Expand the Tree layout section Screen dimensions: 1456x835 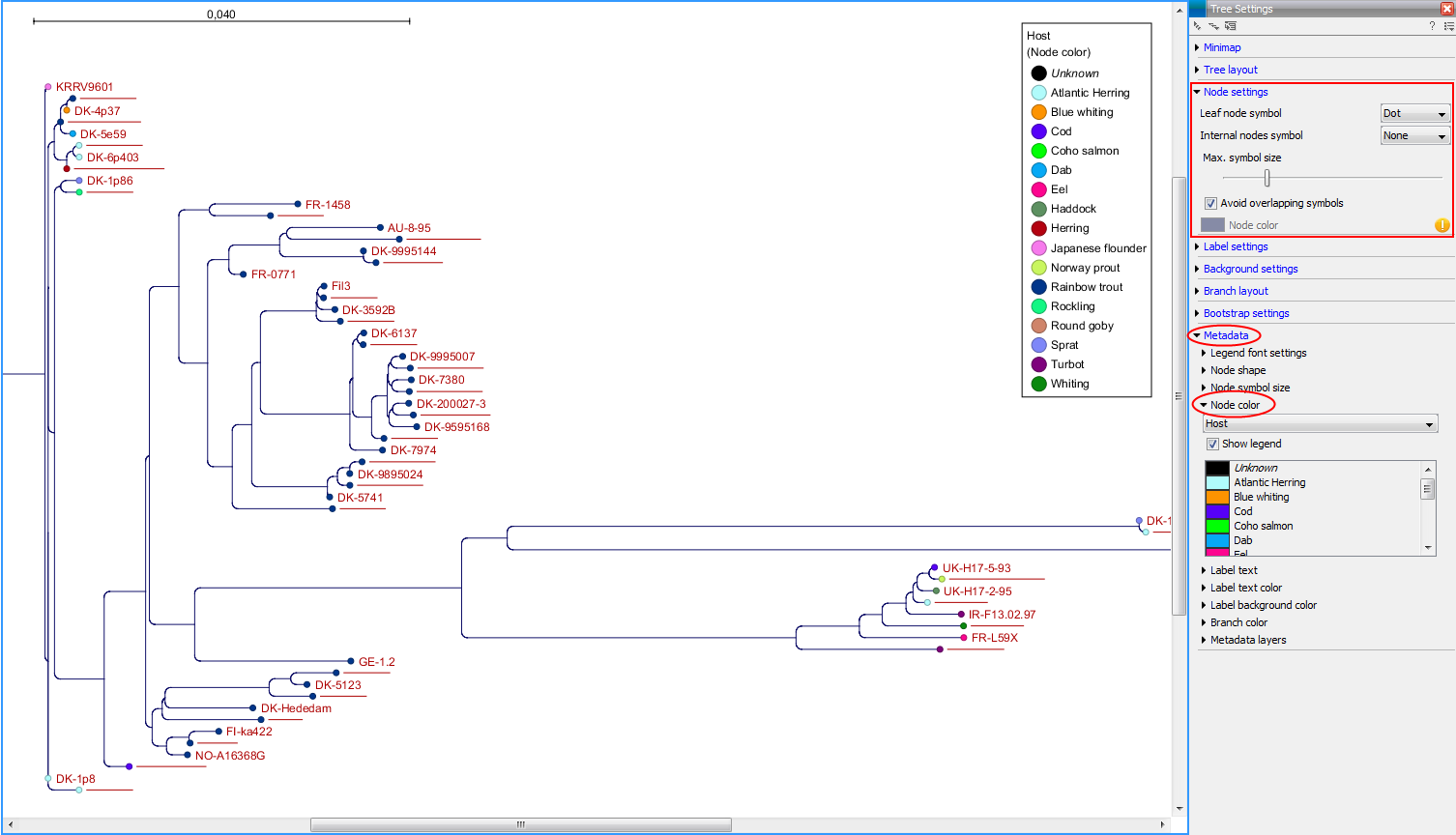click(x=1230, y=70)
